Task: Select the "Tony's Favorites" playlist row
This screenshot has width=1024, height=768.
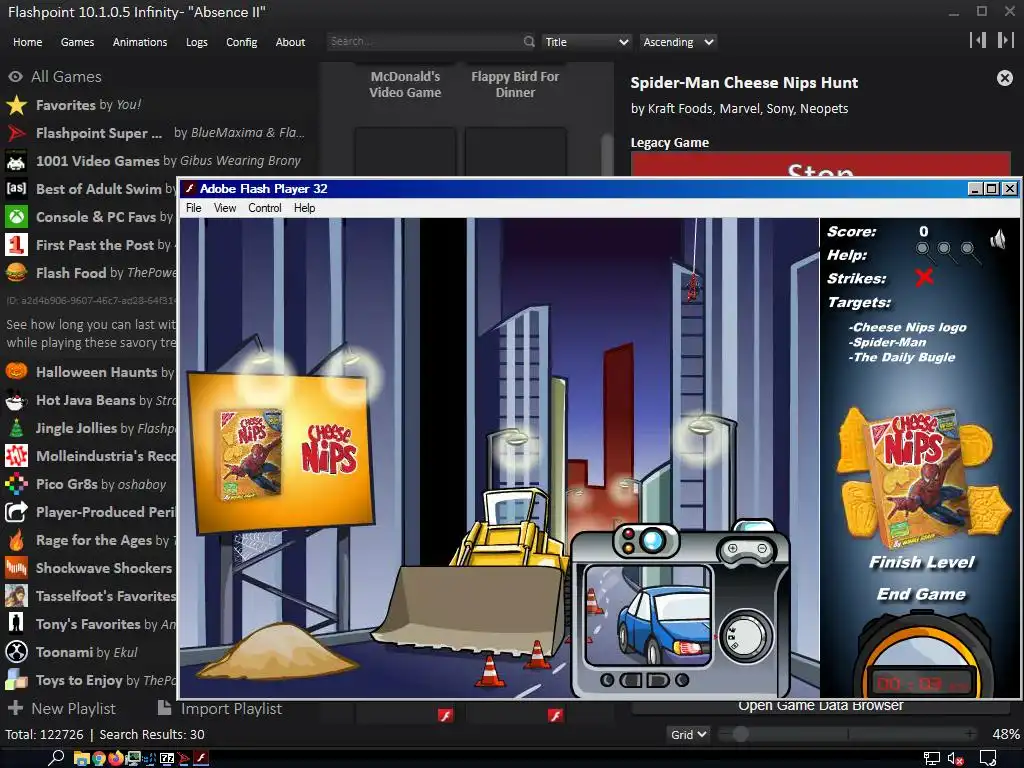Action: 88,624
